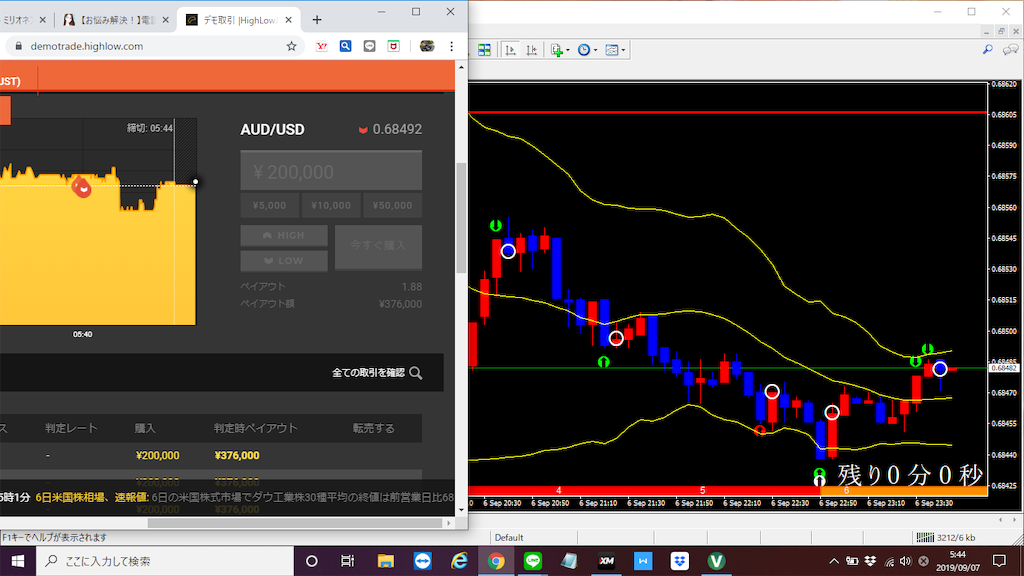
Task: Open the chat bubbles icon in MT4
Action: click(1010, 50)
